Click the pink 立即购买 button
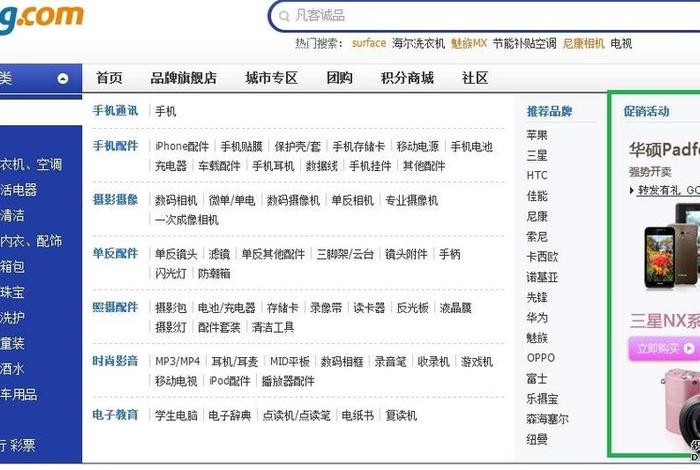 tap(664, 348)
